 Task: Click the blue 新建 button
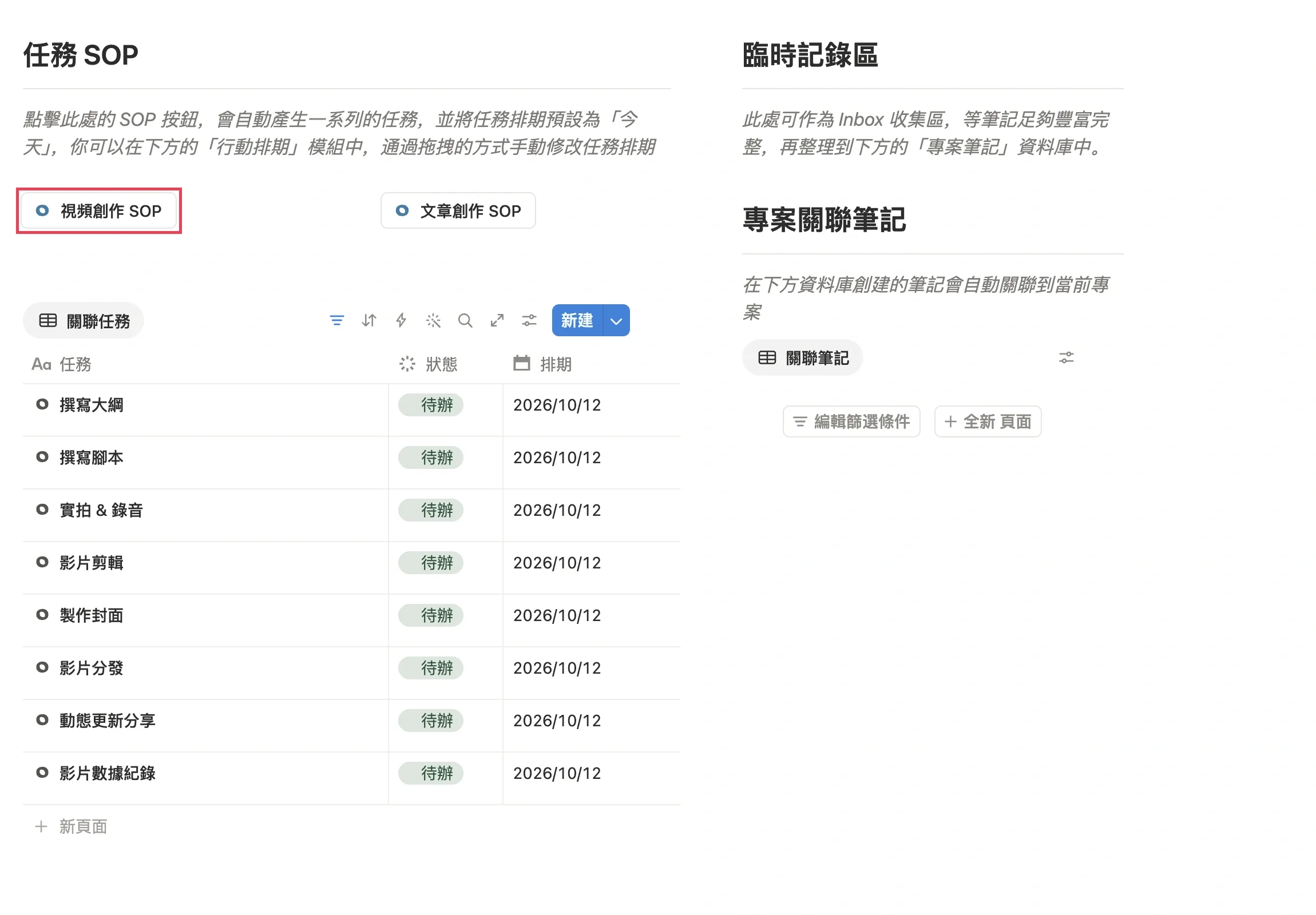tap(577, 320)
